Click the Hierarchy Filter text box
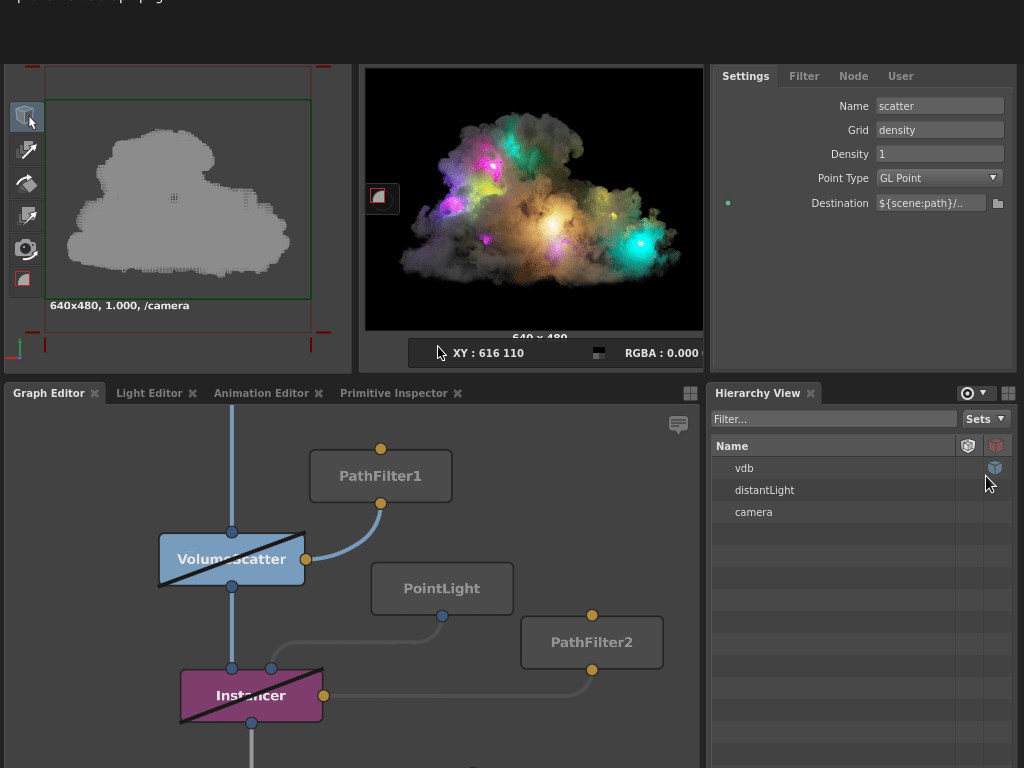1024x768 pixels. 834,419
